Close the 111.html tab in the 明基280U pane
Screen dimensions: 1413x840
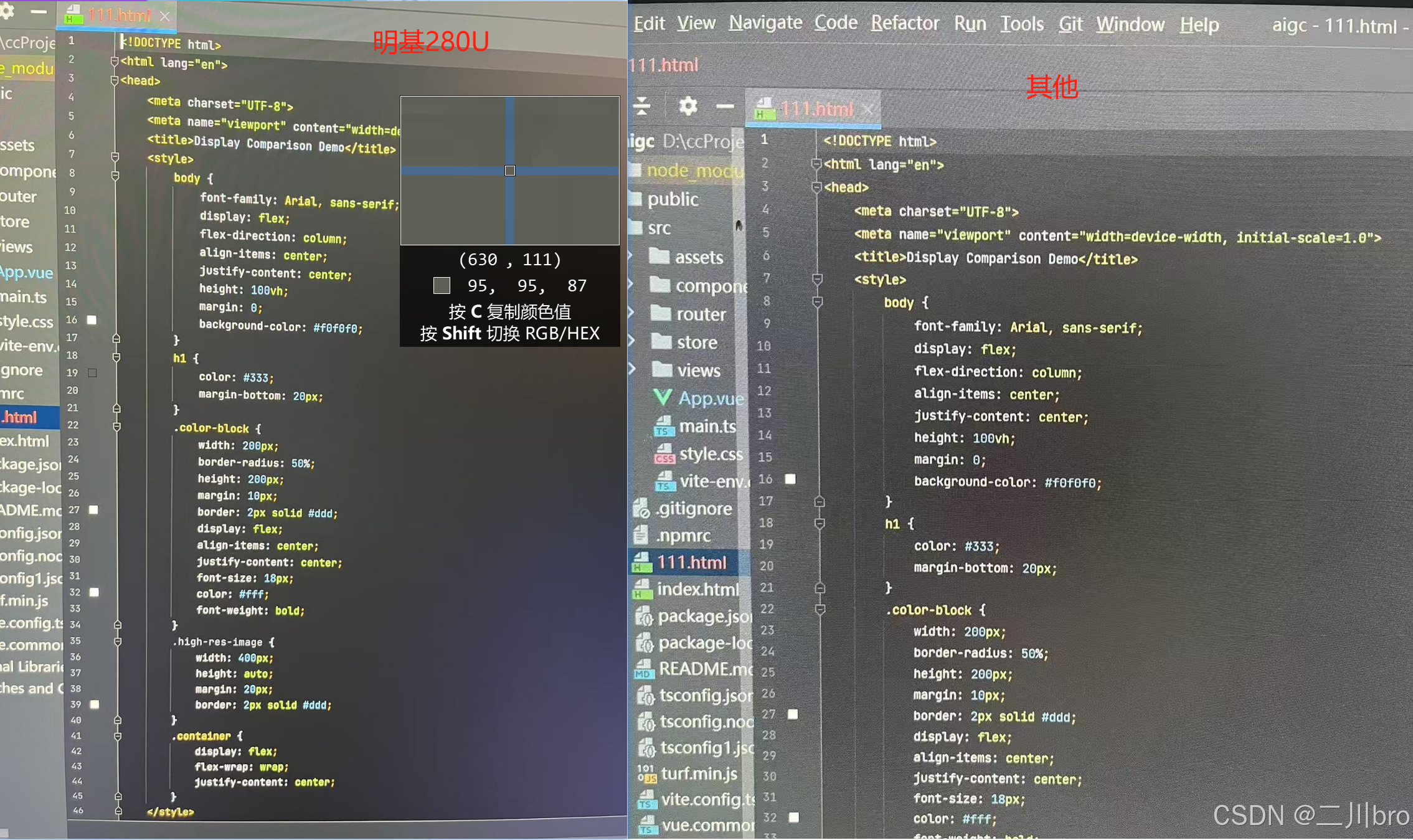165,16
